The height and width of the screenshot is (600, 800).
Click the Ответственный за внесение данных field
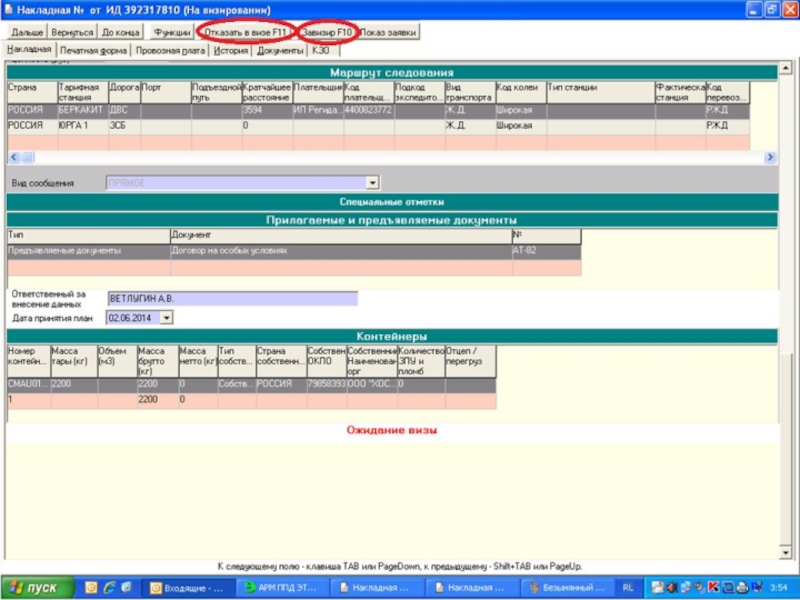coord(232,298)
